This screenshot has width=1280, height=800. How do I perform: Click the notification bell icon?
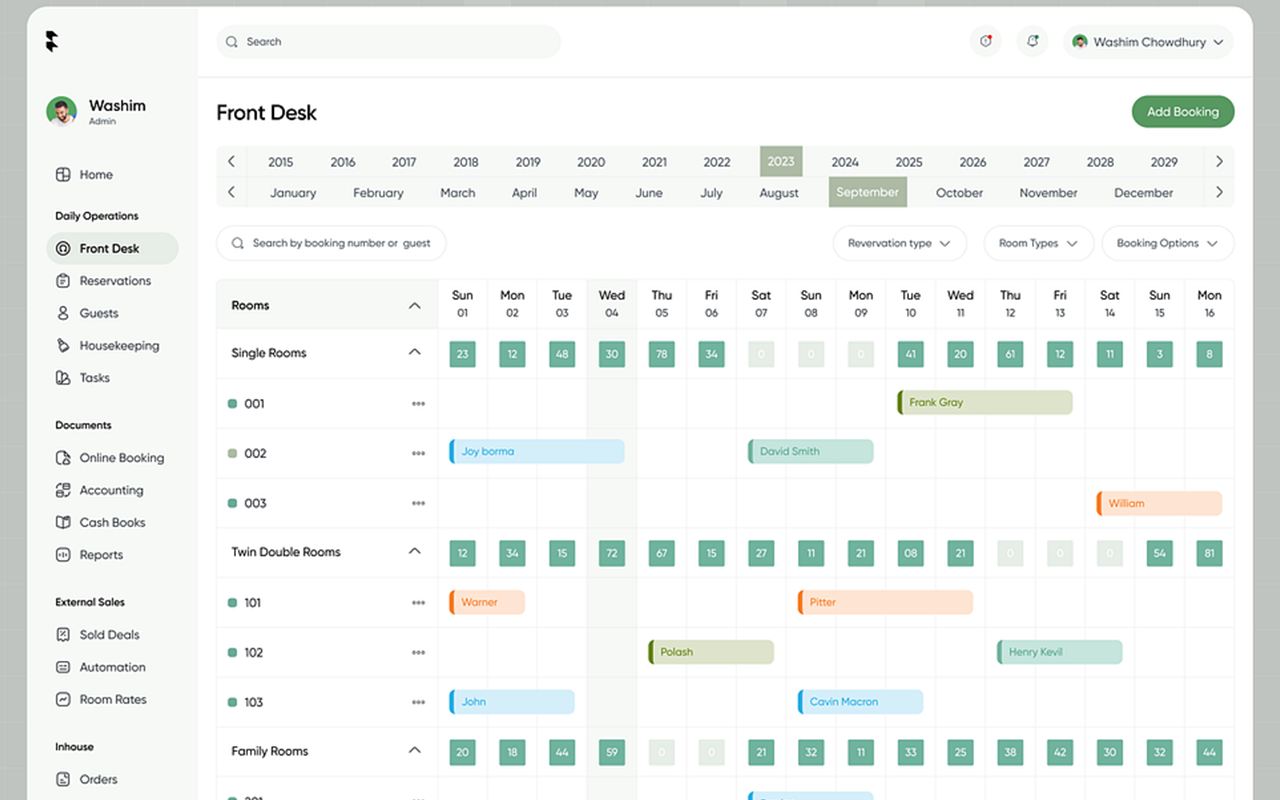coord(1032,42)
